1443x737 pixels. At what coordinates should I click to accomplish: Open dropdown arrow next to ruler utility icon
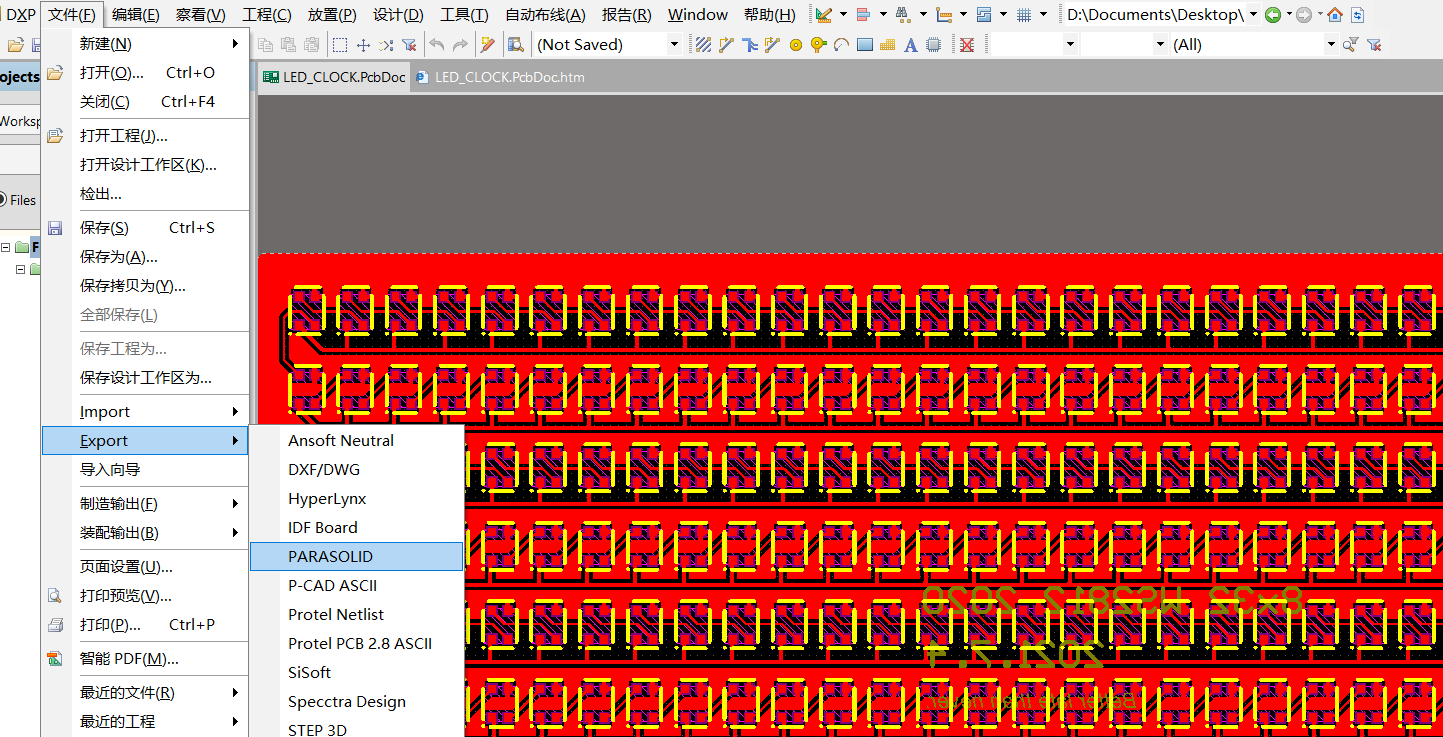(843, 15)
